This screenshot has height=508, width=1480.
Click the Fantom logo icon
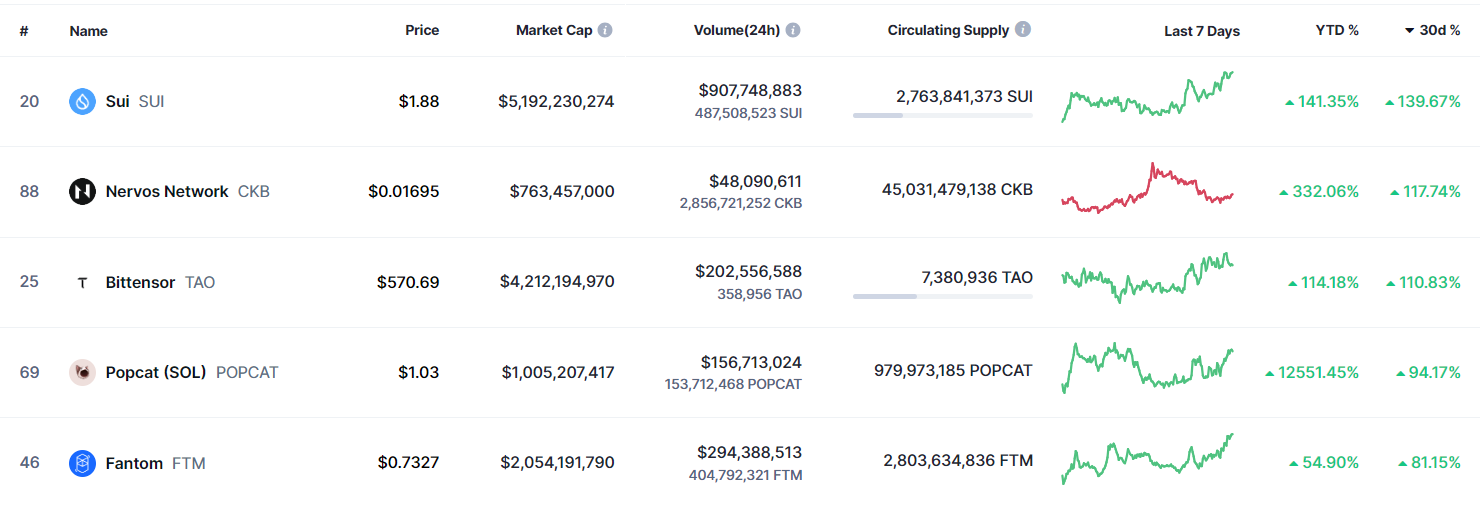[82, 463]
